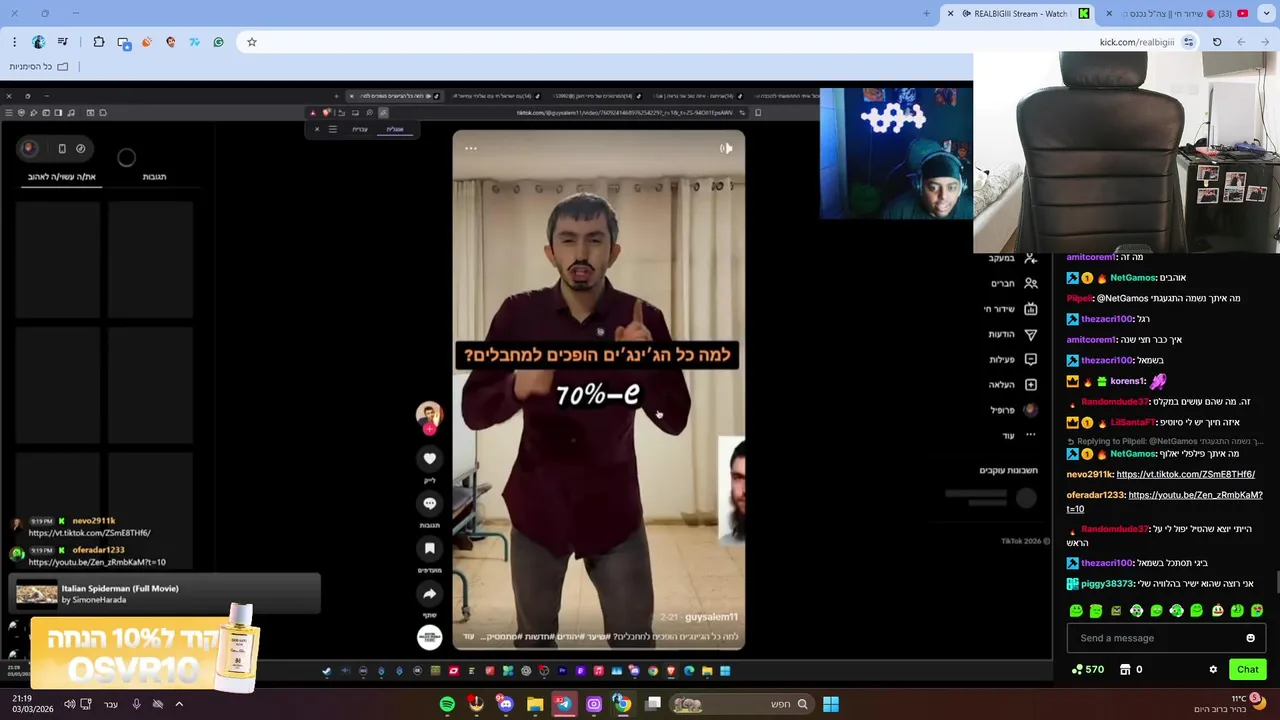Open Task View in taskbar
Viewport: 1280px width, 720px height.
click(653, 704)
